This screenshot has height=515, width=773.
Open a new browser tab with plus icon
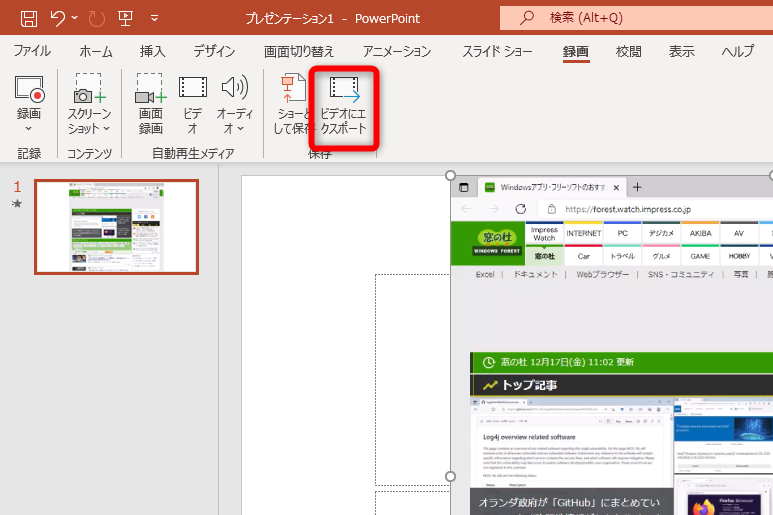click(637, 187)
